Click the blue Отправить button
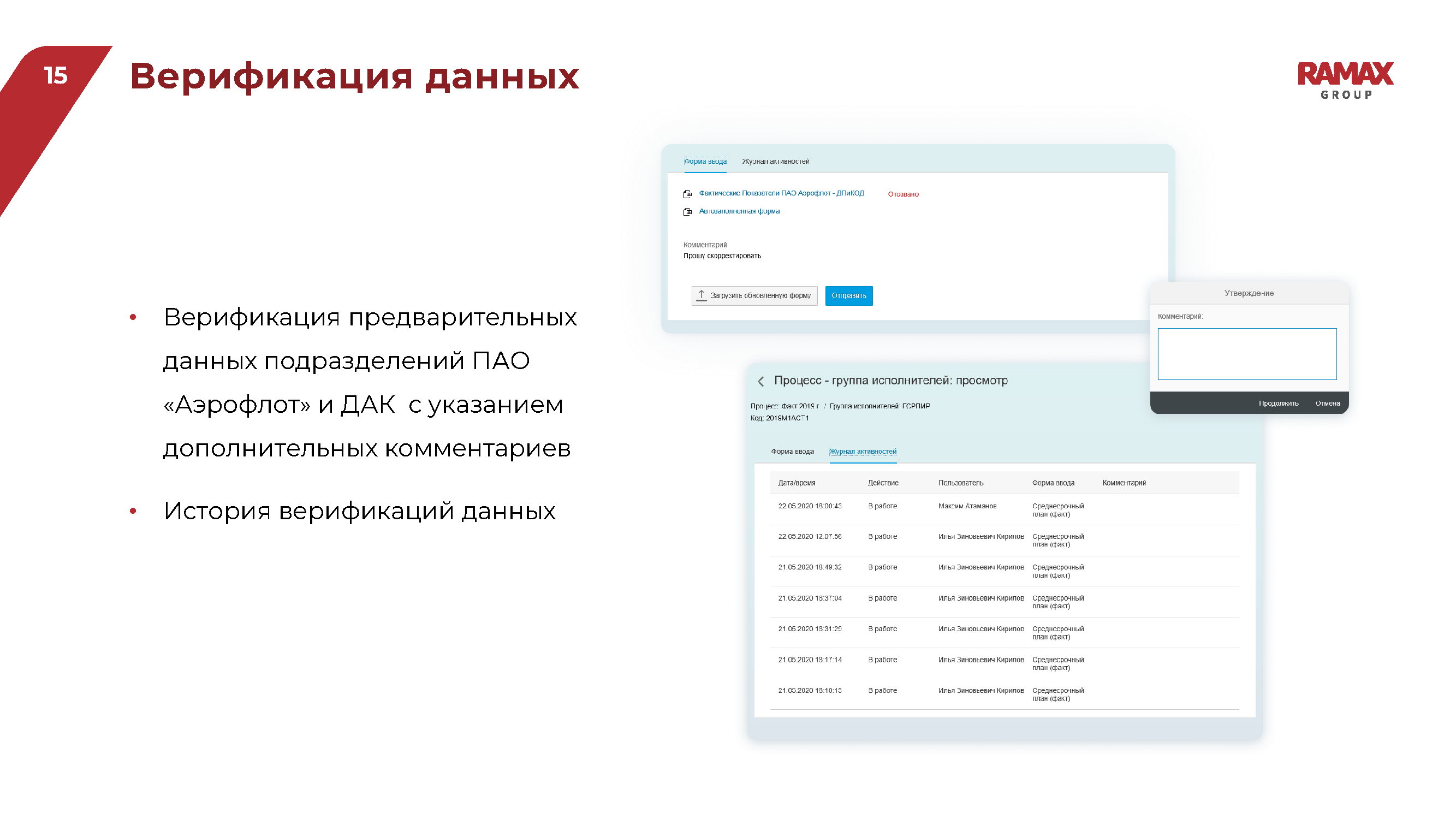This screenshot has height=819, width=1456. tap(849, 295)
